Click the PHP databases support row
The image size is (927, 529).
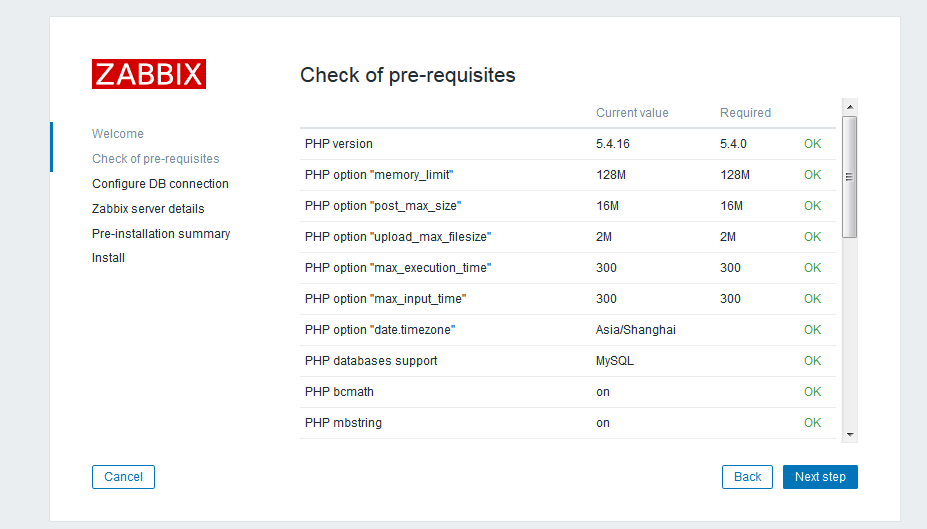[x=371, y=361]
